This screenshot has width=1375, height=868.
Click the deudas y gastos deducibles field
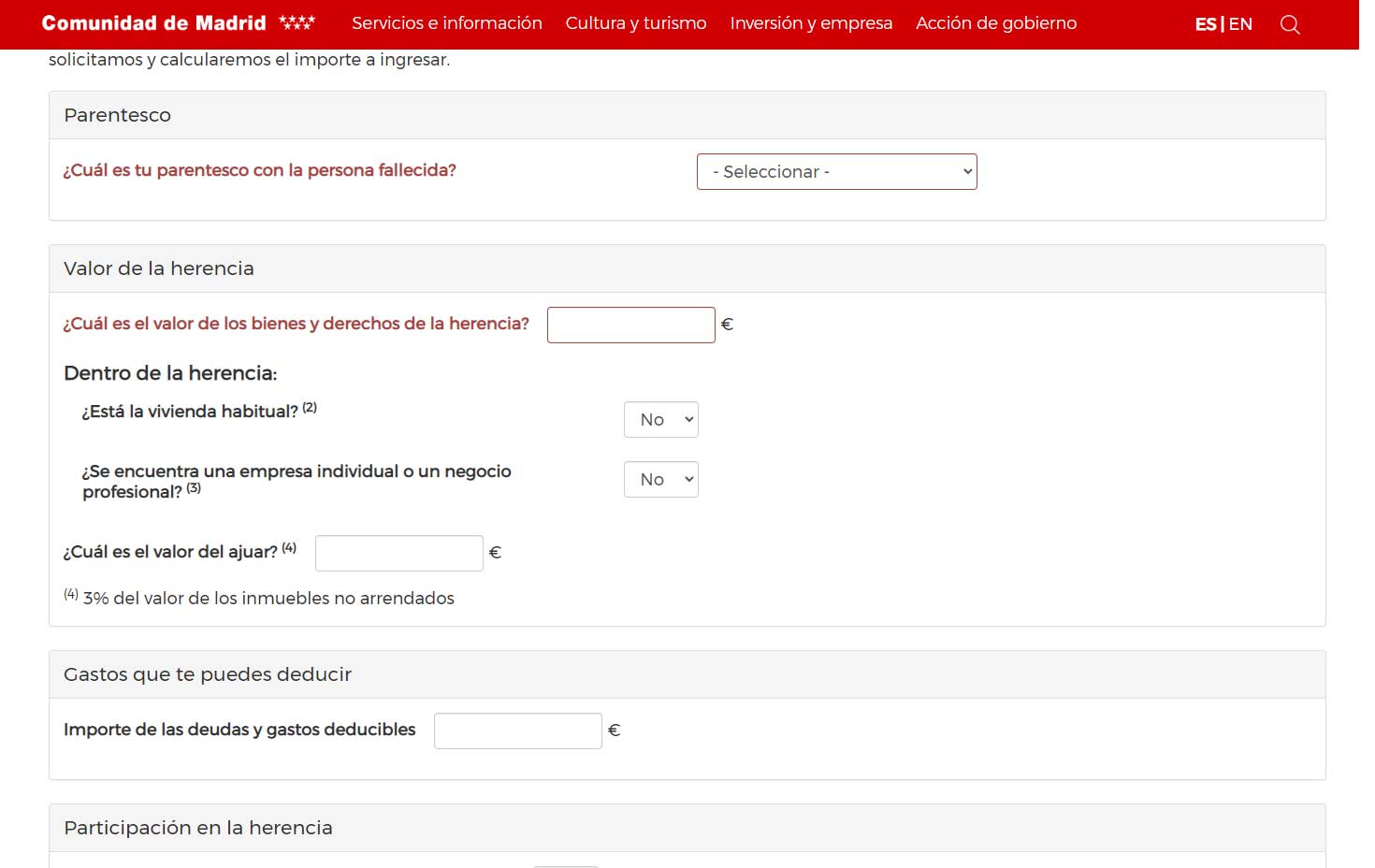point(517,731)
